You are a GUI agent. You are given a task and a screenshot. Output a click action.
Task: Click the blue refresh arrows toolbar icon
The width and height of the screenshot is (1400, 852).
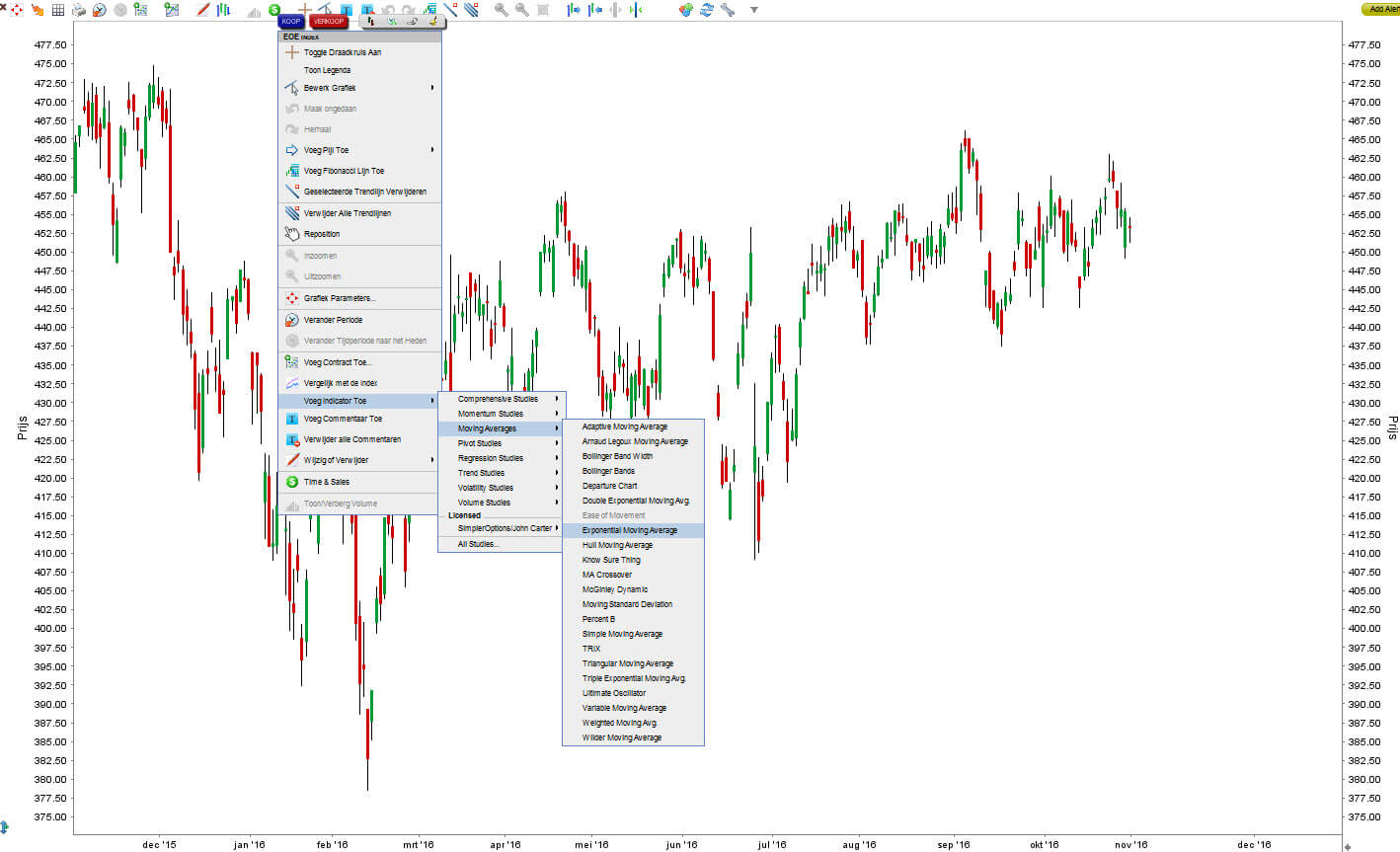pos(706,10)
